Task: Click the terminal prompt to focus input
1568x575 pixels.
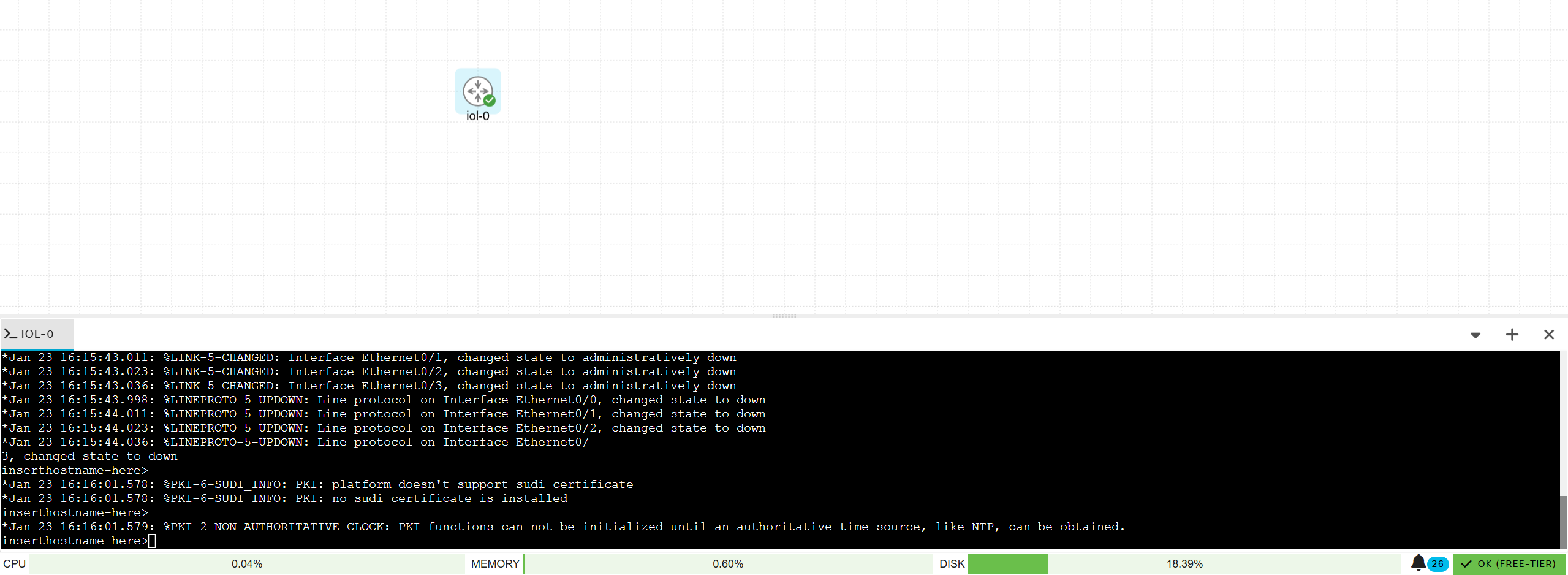Action: coord(152,541)
